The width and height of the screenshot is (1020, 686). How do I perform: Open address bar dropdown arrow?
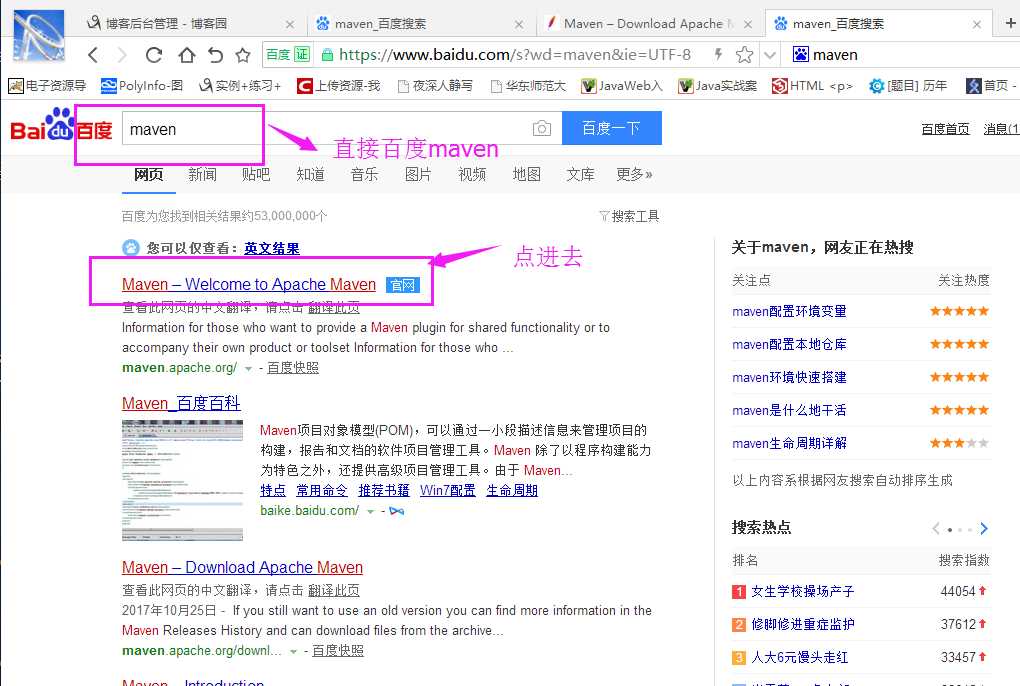[x=770, y=55]
